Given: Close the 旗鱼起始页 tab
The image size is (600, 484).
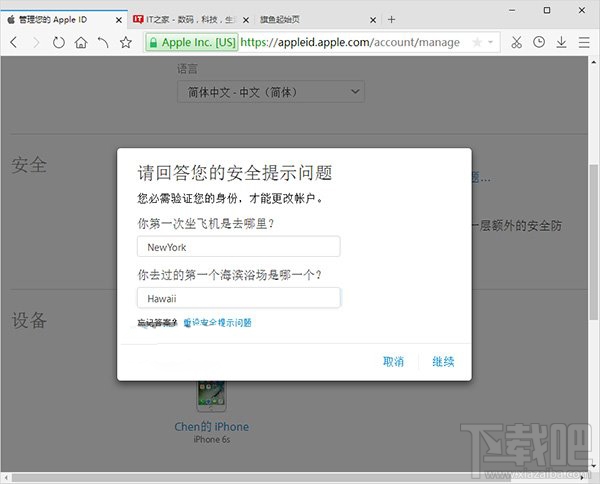Looking at the screenshot, I should pyautogui.click(x=373, y=20).
